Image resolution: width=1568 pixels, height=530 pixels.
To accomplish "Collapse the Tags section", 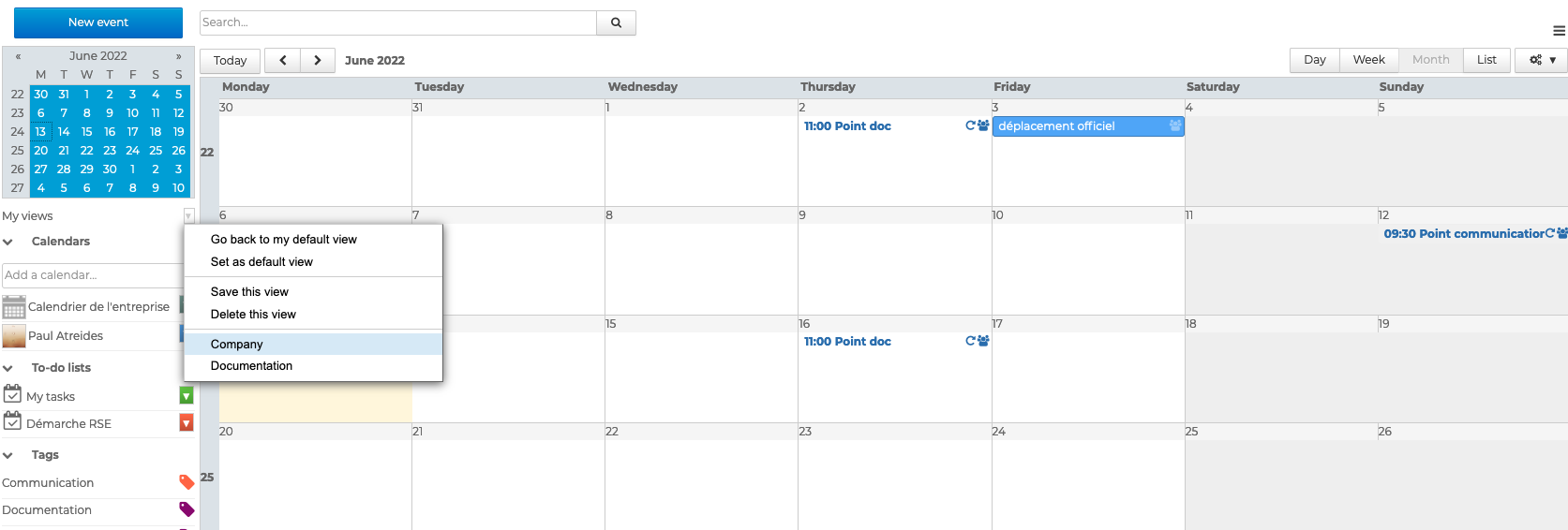I will [x=8, y=455].
